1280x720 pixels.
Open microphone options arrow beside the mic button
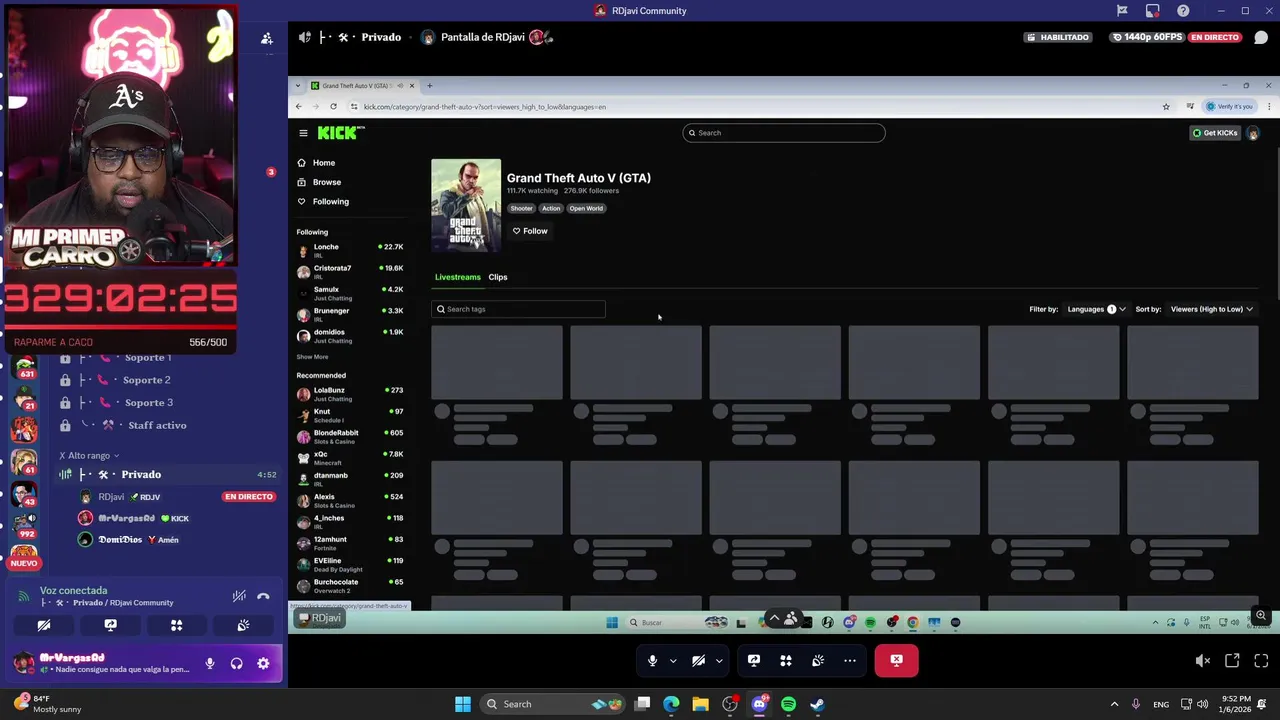[x=673, y=661]
